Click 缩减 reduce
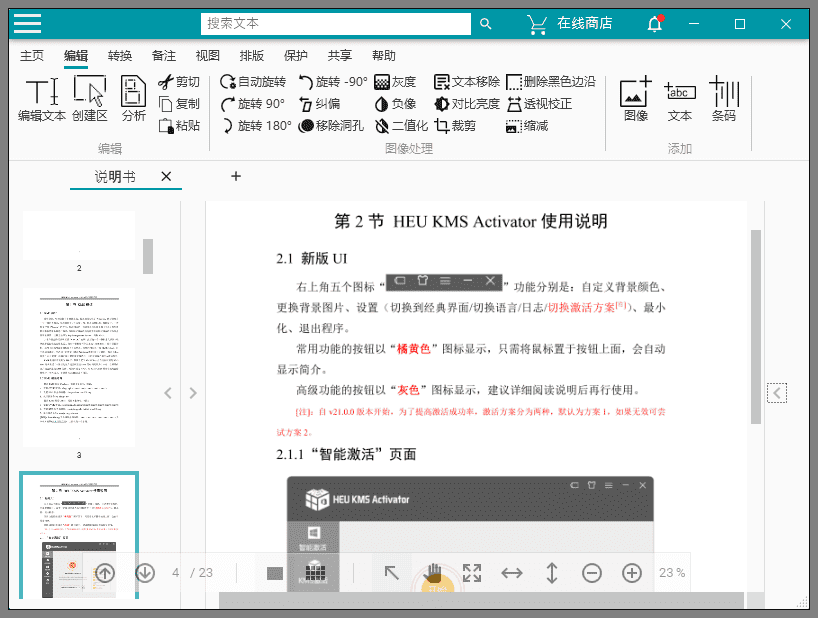The width and height of the screenshot is (818, 618). point(527,126)
